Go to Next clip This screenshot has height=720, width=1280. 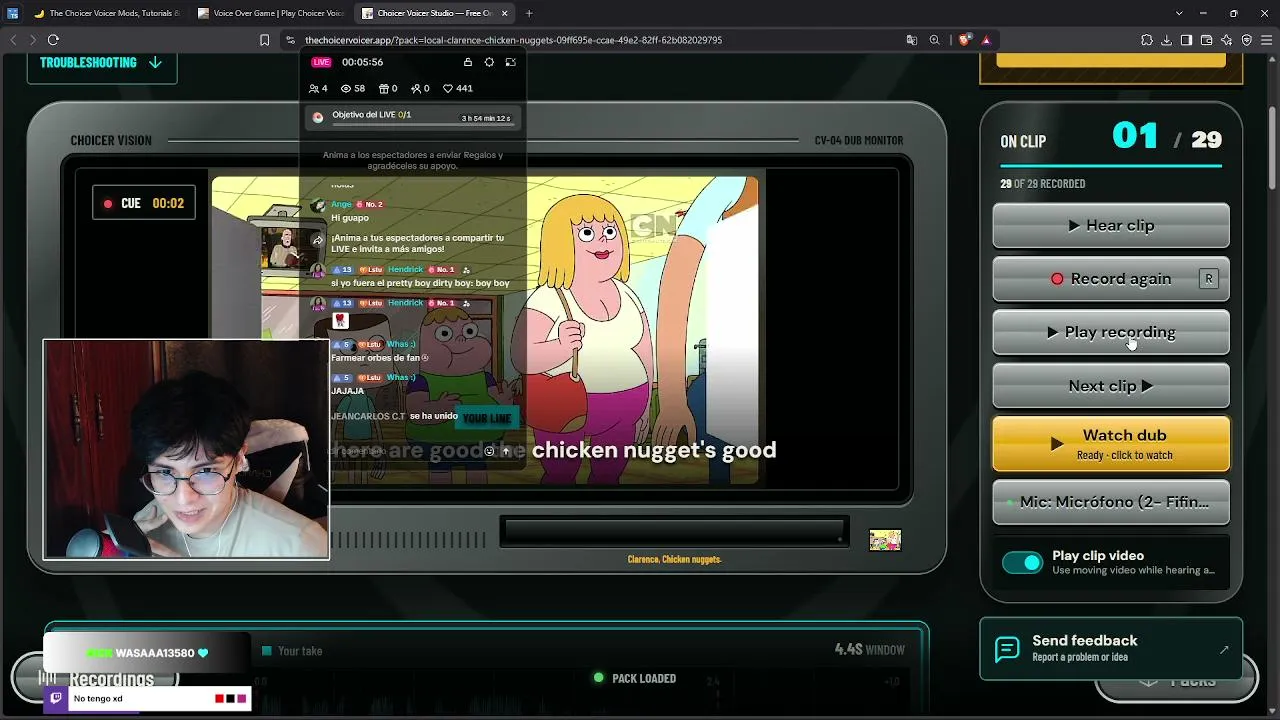tap(1111, 386)
